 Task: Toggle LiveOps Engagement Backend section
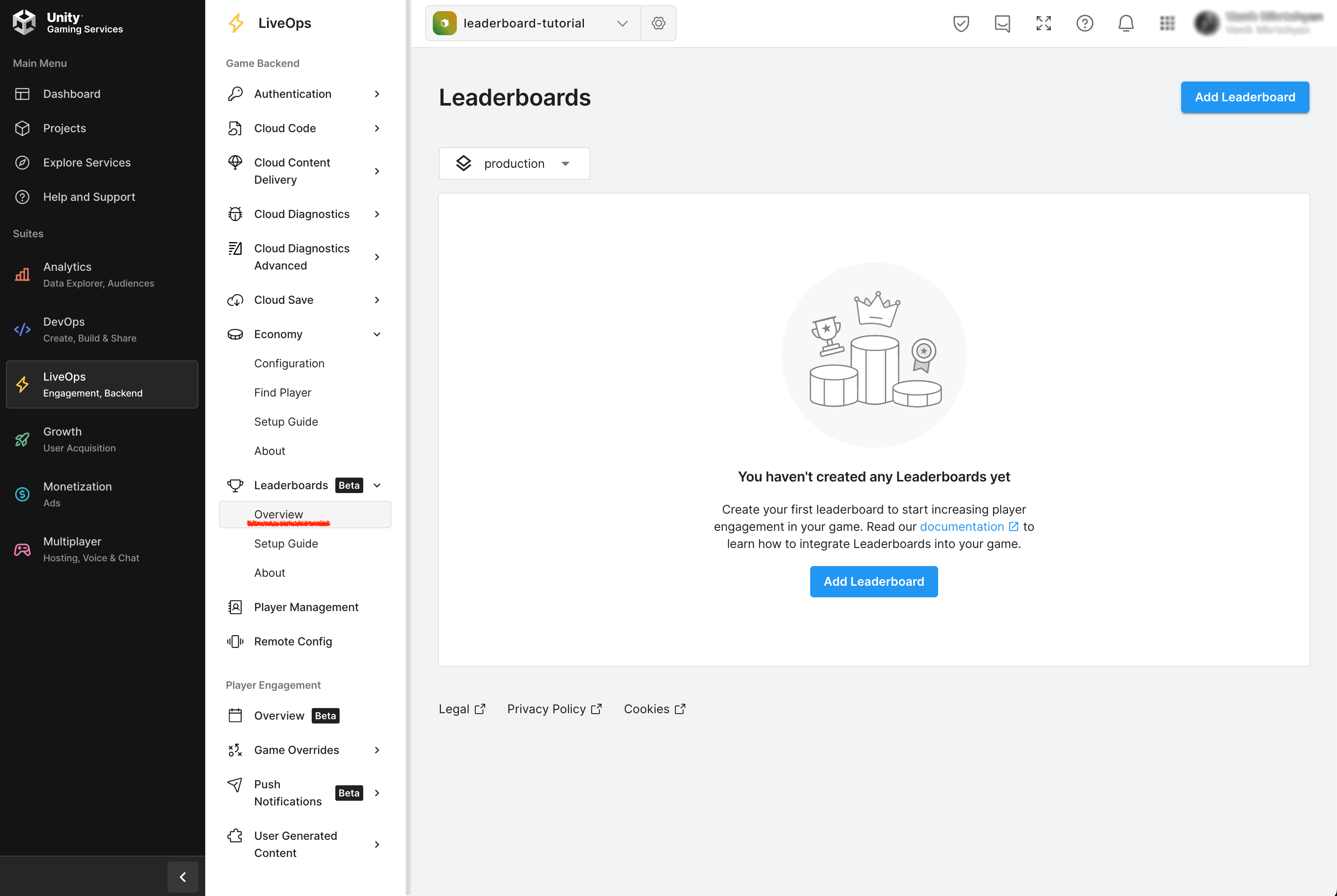[x=100, y=384]
